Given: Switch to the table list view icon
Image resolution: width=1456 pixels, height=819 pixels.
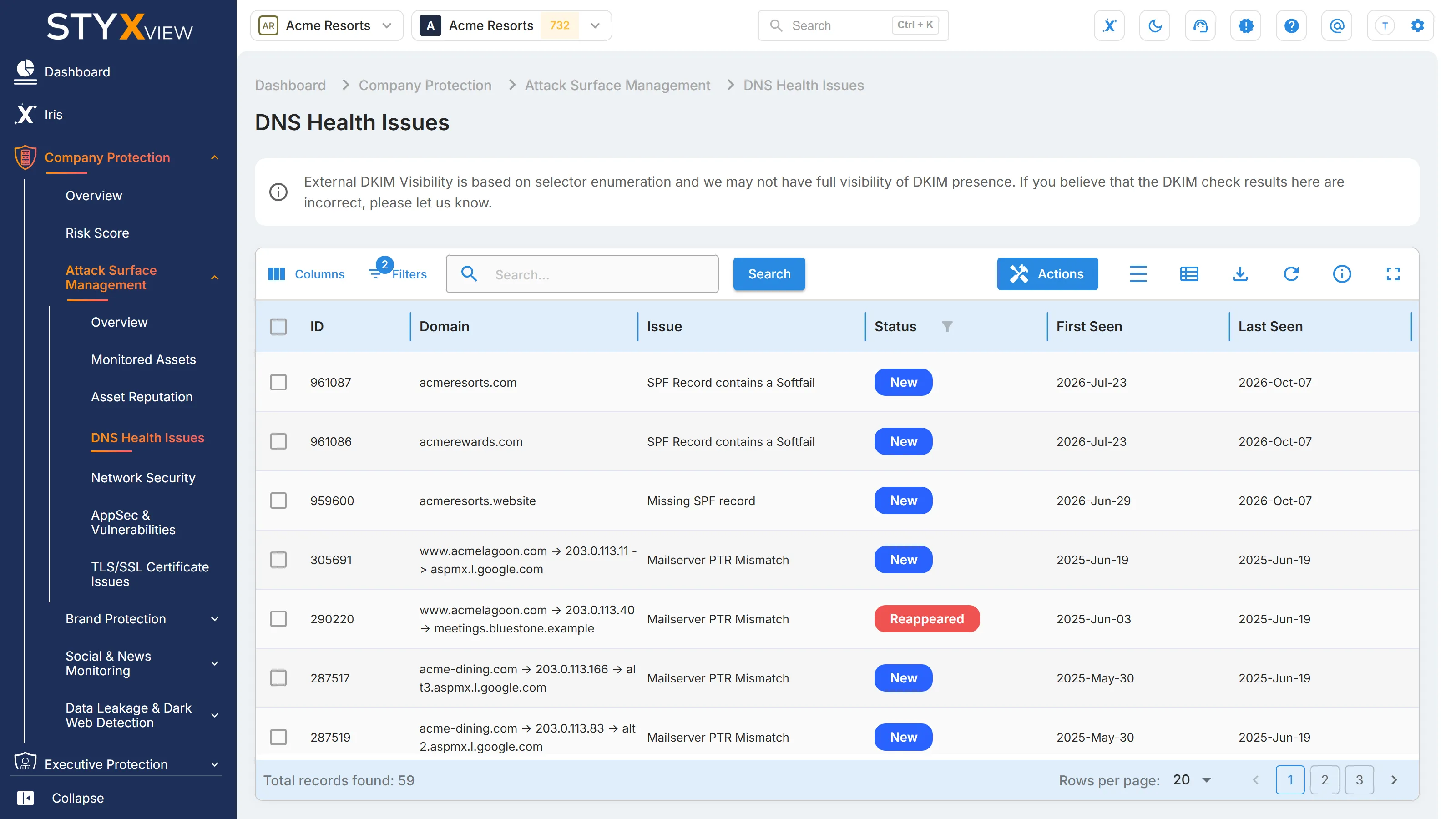Looking at the screenshot, I should pyautogui.click(x=1188, y=274).
